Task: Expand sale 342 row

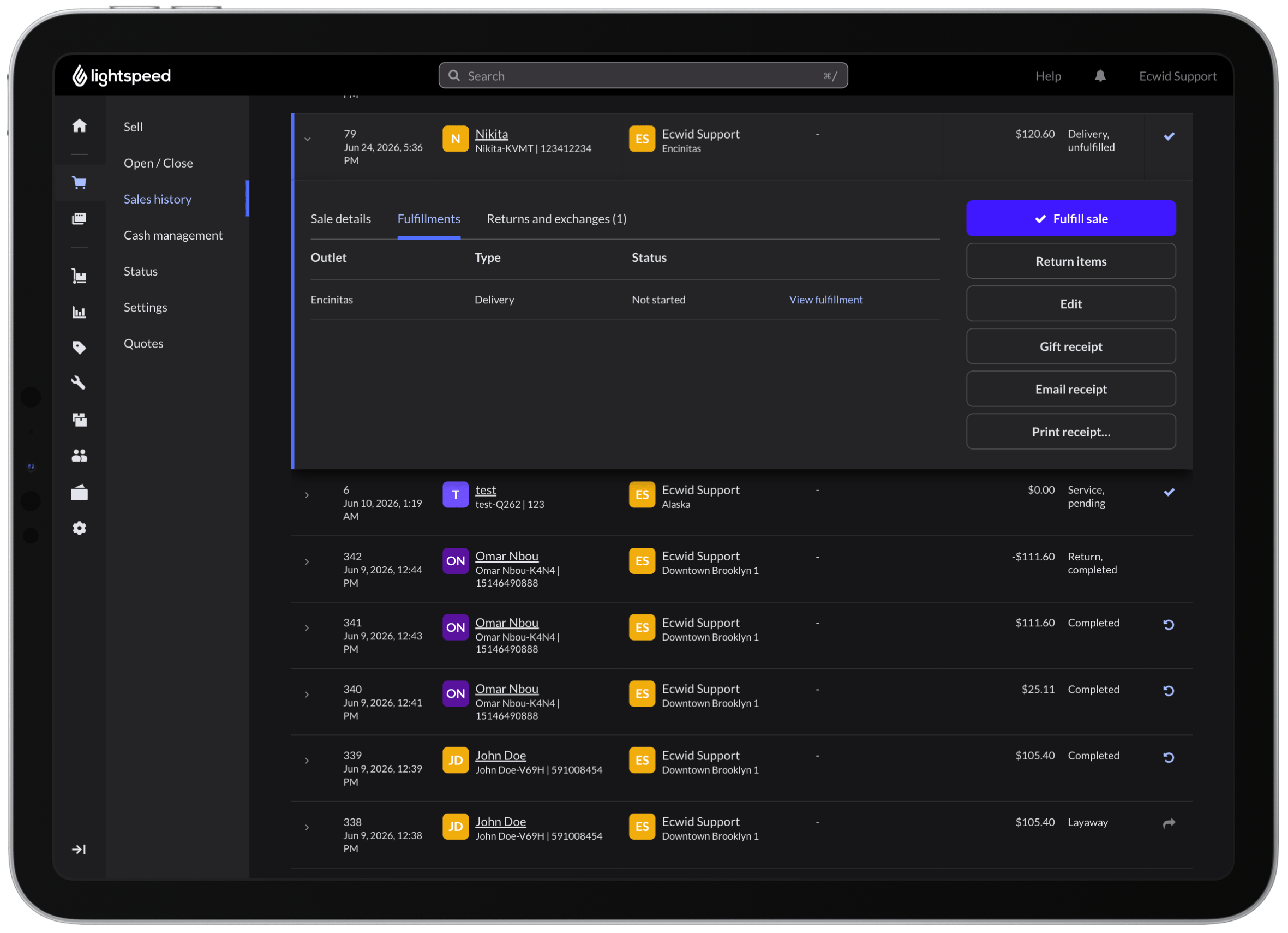Action: (307, 561)
